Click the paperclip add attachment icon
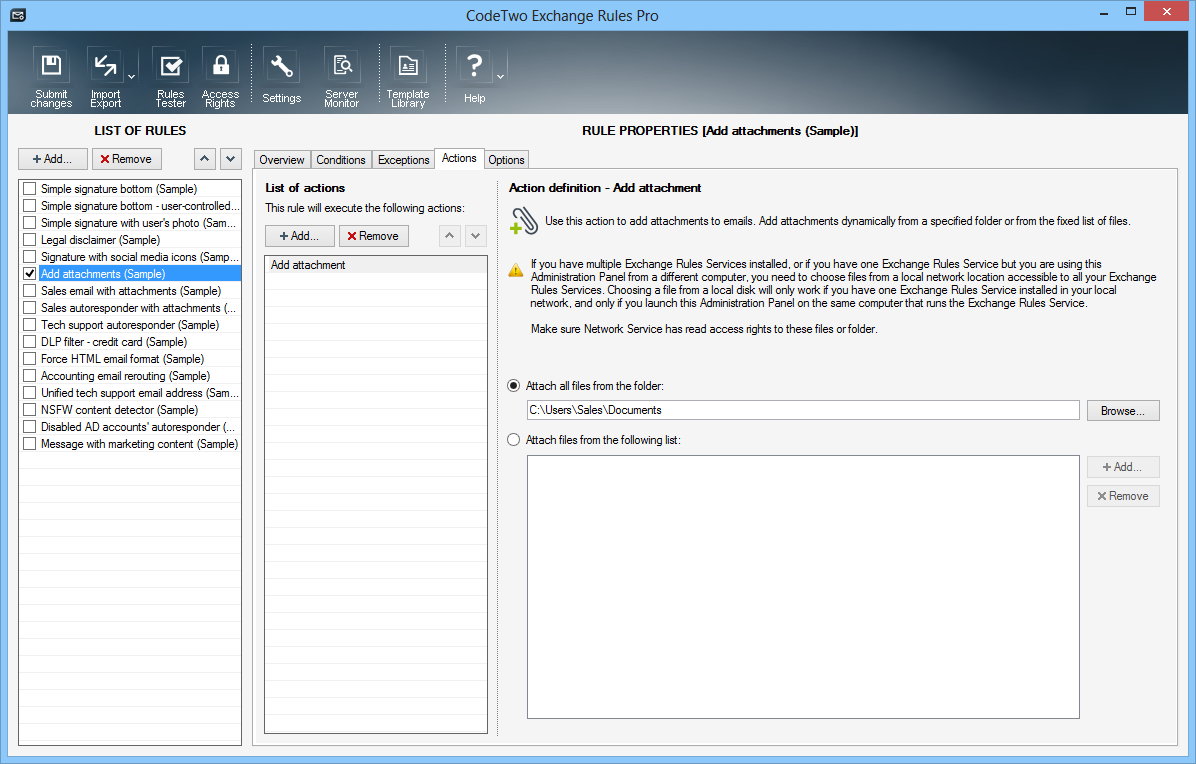Image resolution: width=1196 pixels, height=764 pixels. [x=524, y=222]
